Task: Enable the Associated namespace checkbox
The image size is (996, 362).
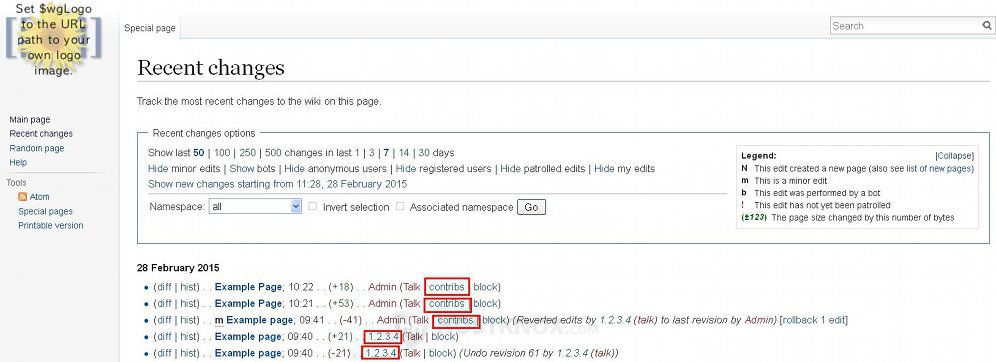Action: click(400, 206)
